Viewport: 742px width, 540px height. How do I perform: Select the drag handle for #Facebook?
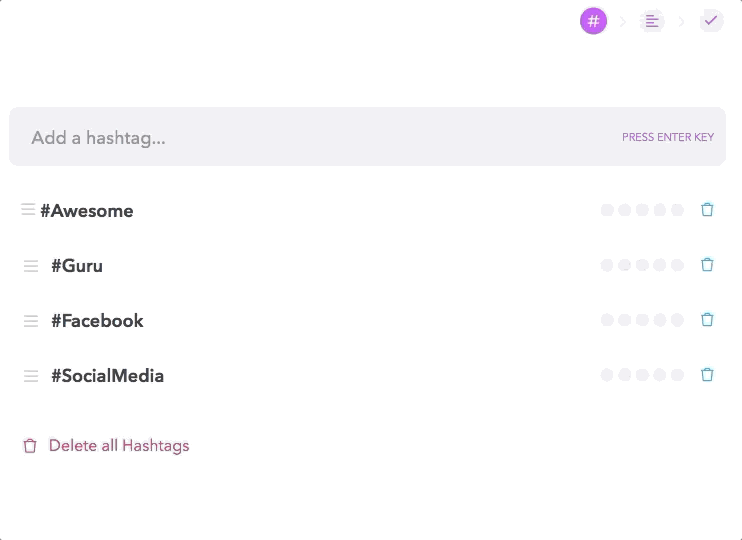pos(31,321)
